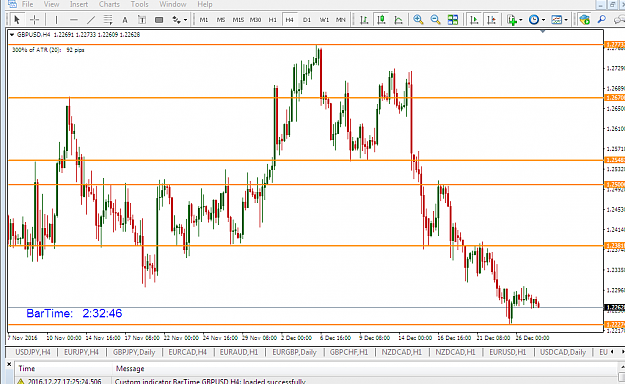Open the File menu

pos(28,4)
